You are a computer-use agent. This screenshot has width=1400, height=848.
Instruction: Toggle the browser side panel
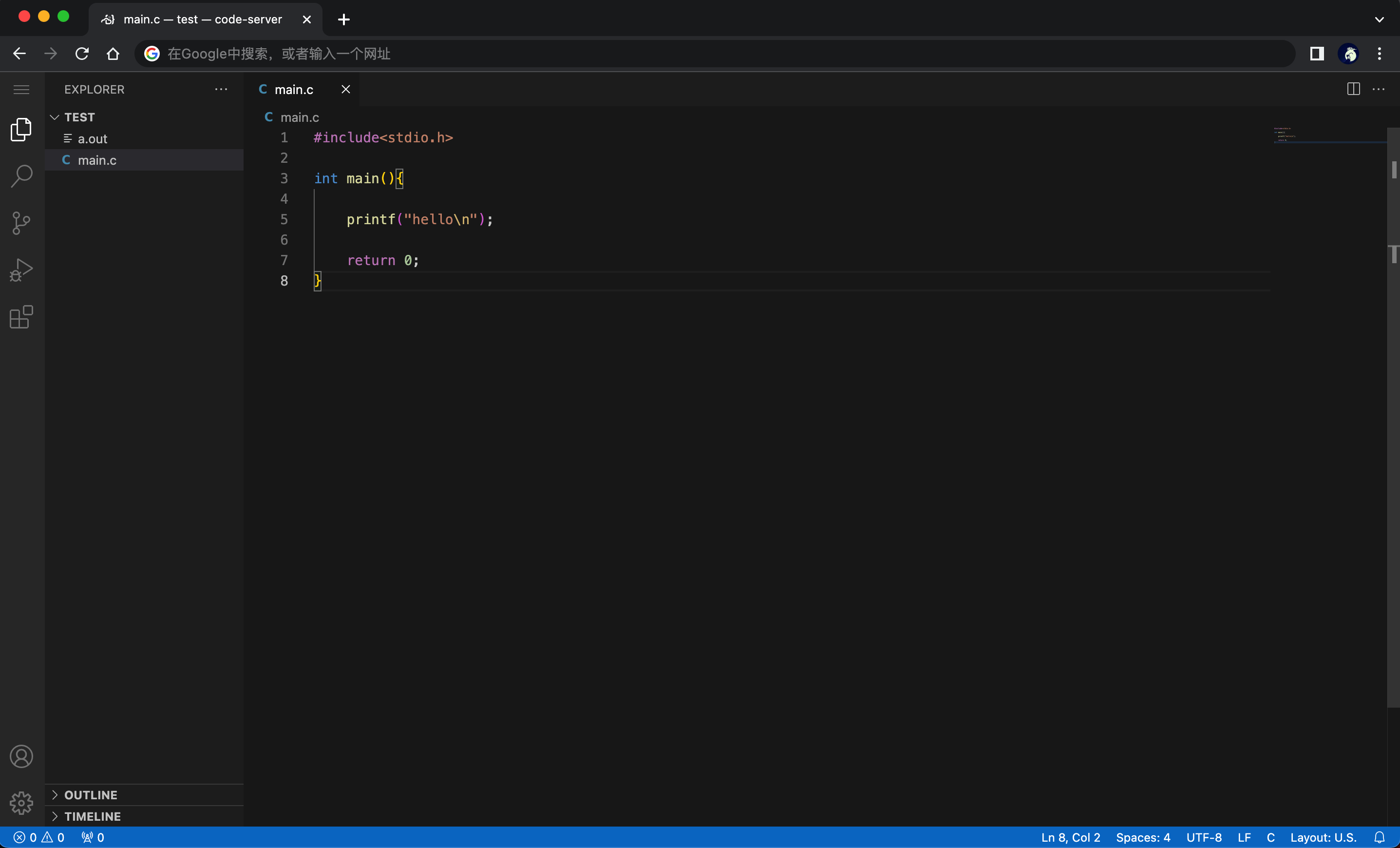pos(1317,54)
